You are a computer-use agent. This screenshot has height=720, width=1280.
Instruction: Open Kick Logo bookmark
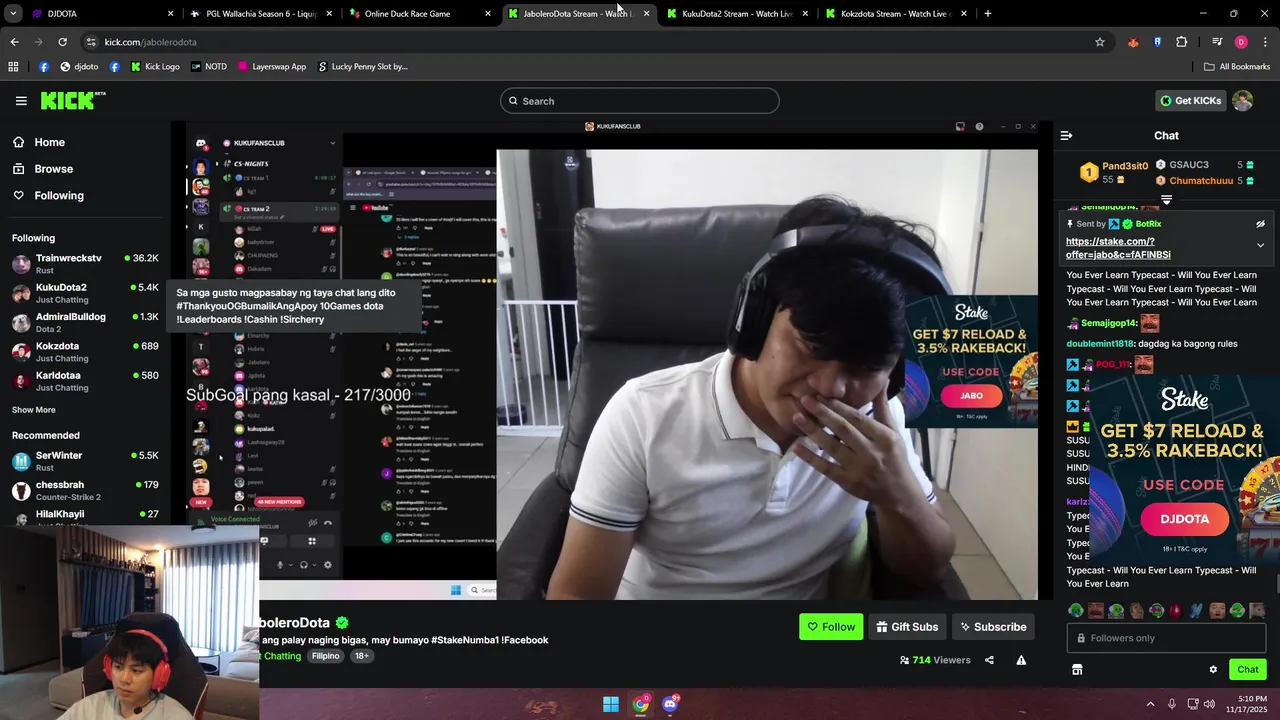(x=154, y=67)
